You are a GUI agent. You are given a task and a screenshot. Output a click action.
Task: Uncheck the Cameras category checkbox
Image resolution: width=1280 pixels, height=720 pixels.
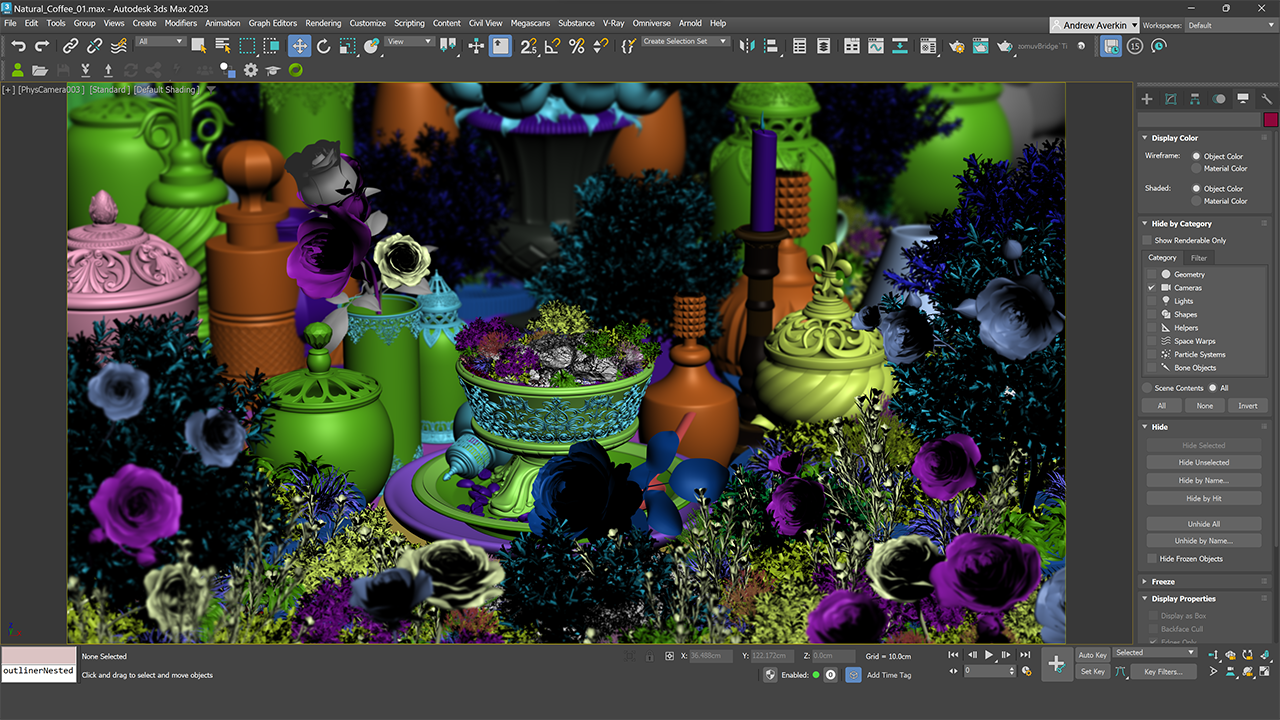(1151, 288)
